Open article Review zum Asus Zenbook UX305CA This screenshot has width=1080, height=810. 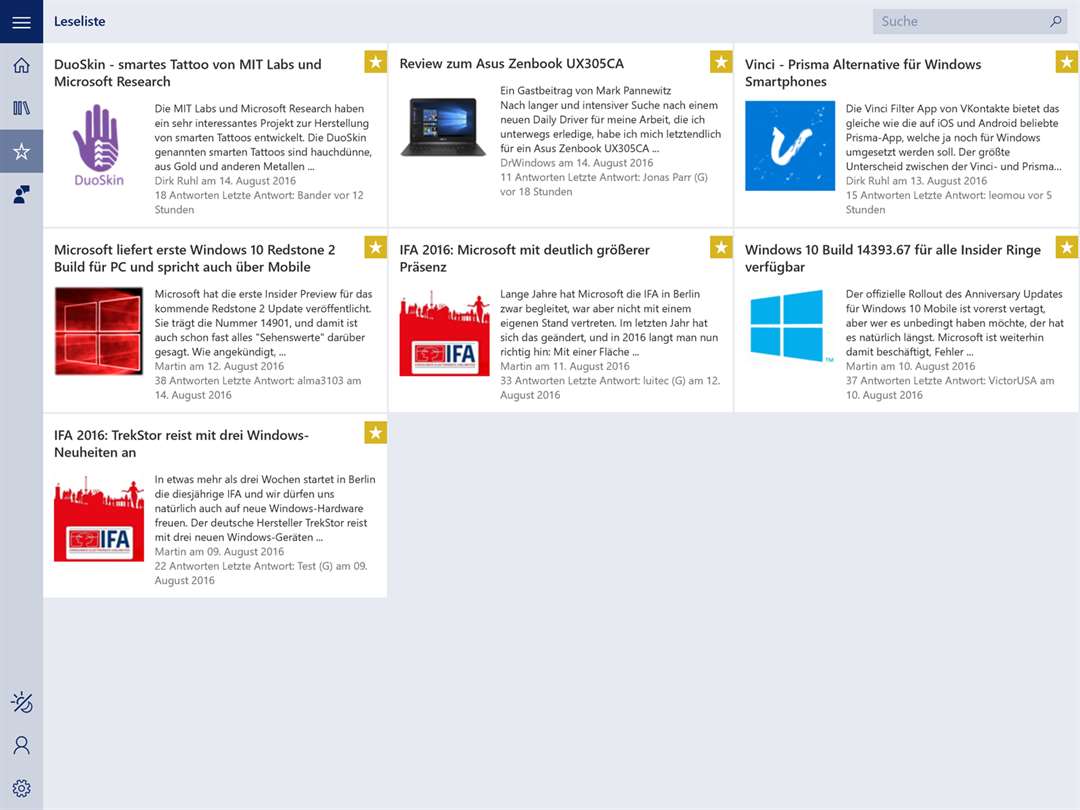(x=512, y=64)
